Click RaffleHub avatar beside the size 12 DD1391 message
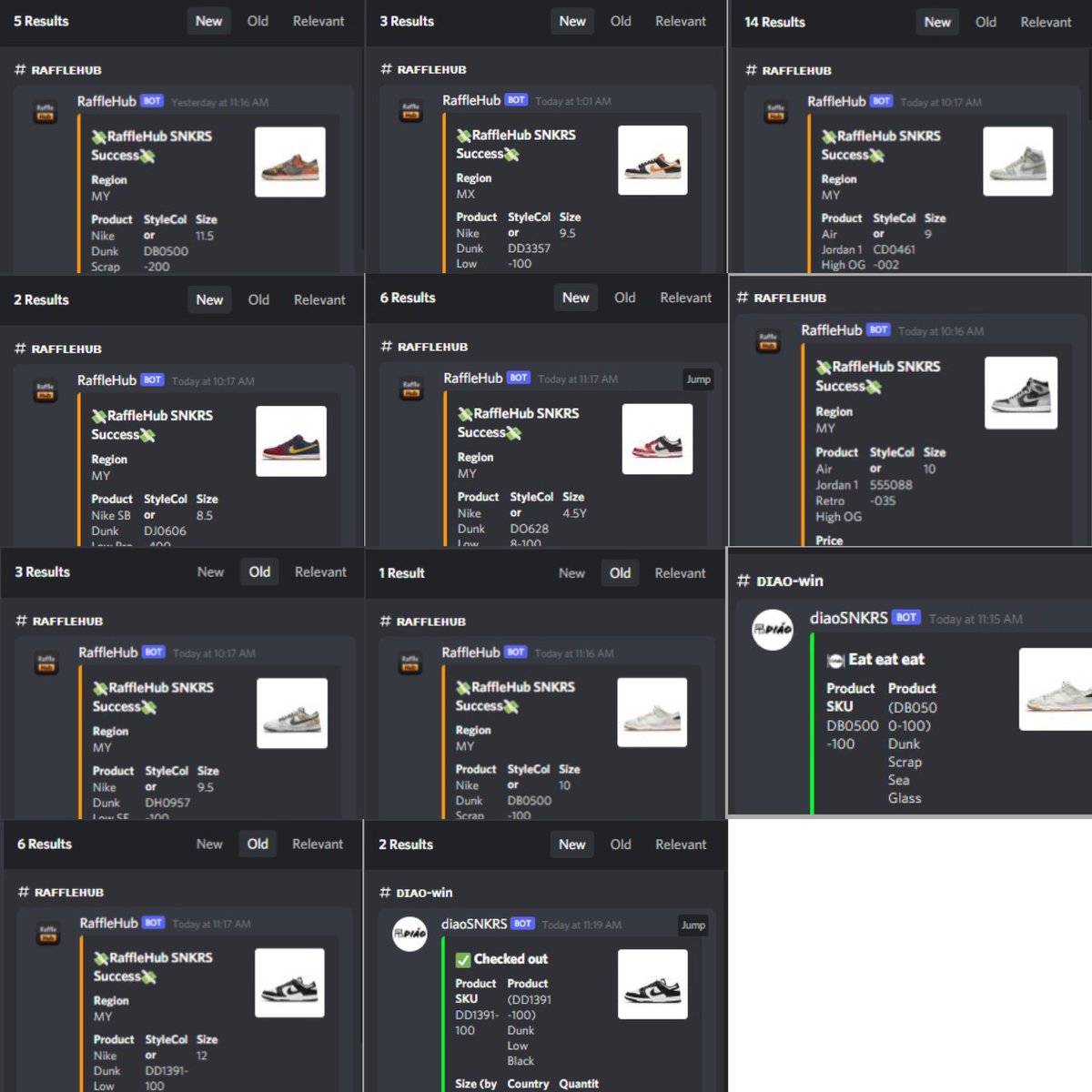The image size is (1092, 1092). 48,934
